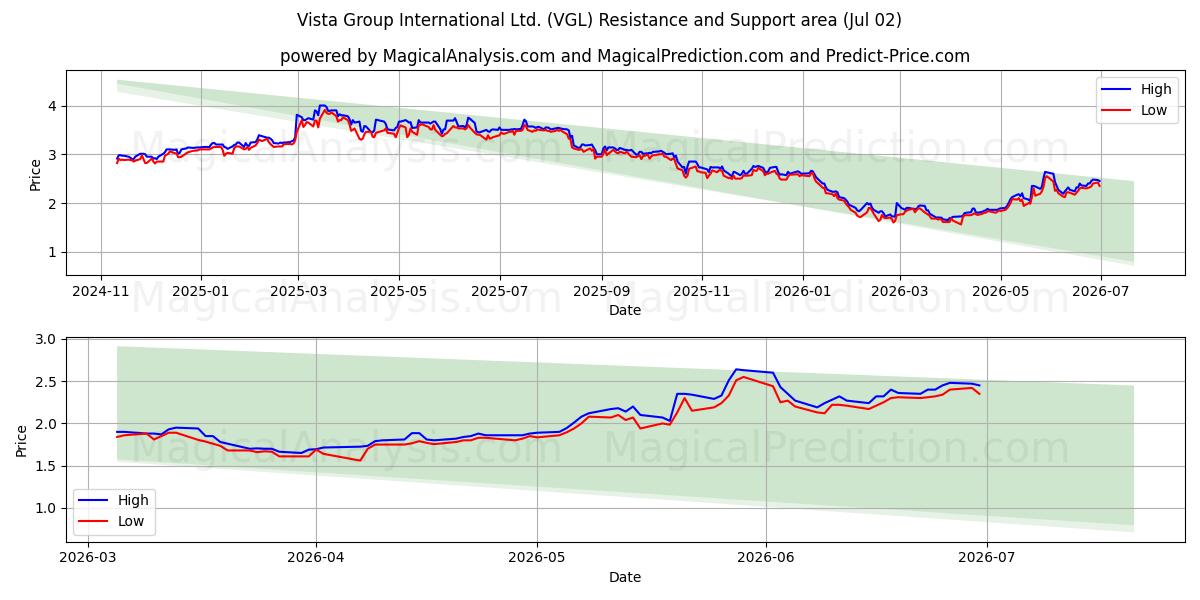
Task: Click the '2026-01' x-axis label
Action: click(x=803, y=292)
